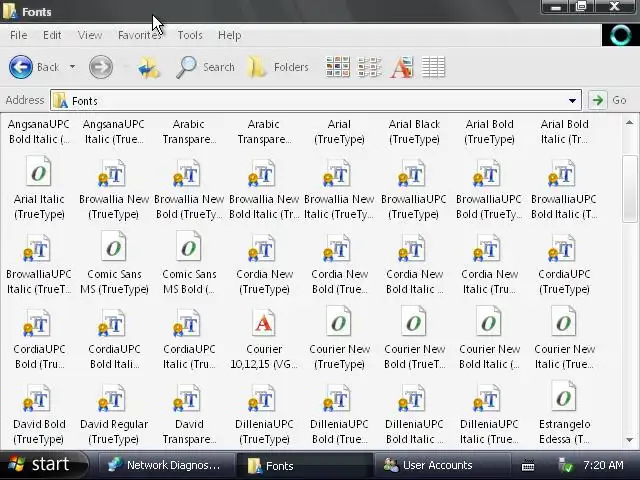Select Courier New Italic icon
Screen dimensions: 640x480
[x=564, y=322]
